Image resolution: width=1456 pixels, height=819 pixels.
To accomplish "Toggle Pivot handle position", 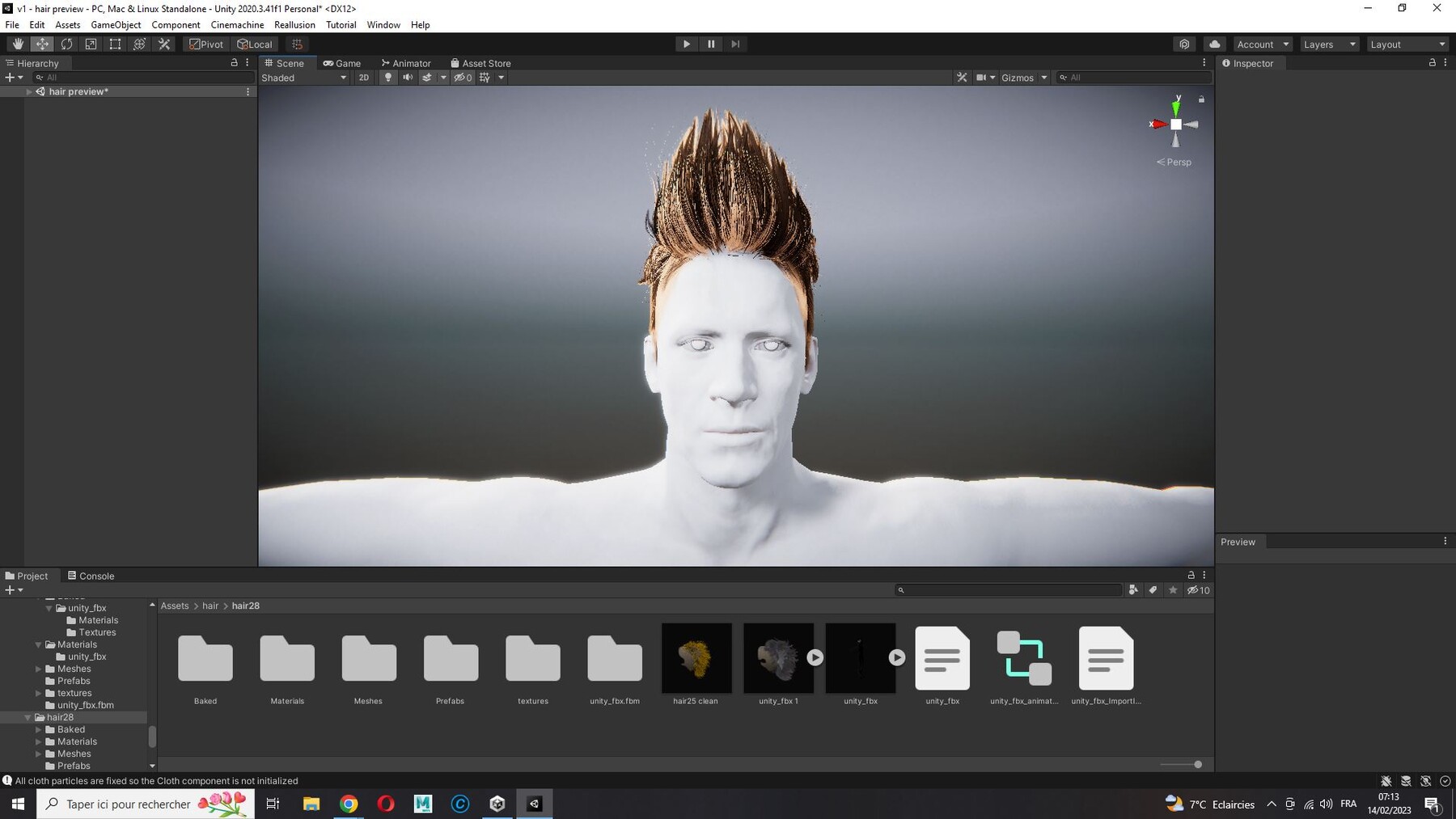I will (206, 44).
